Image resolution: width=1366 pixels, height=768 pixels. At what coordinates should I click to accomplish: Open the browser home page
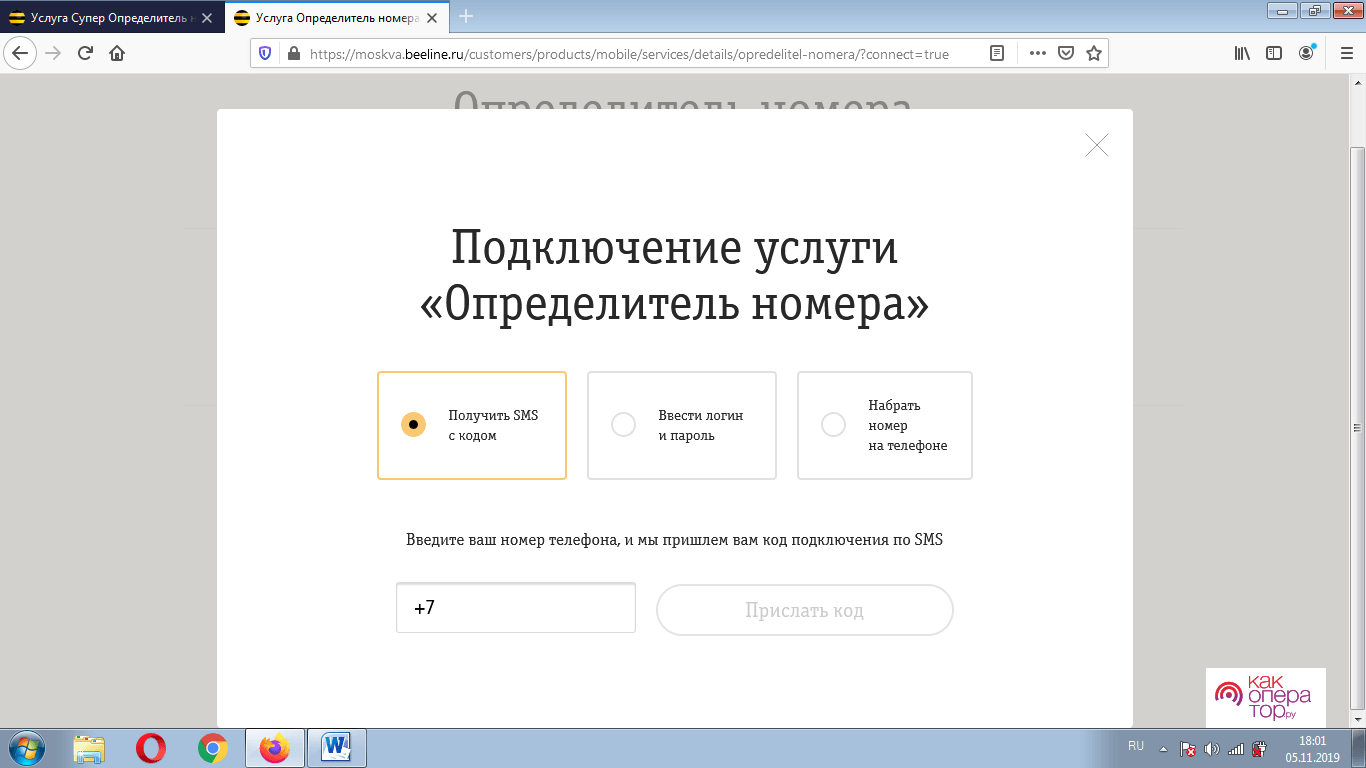pyautogui.click(x=117, y=53)
